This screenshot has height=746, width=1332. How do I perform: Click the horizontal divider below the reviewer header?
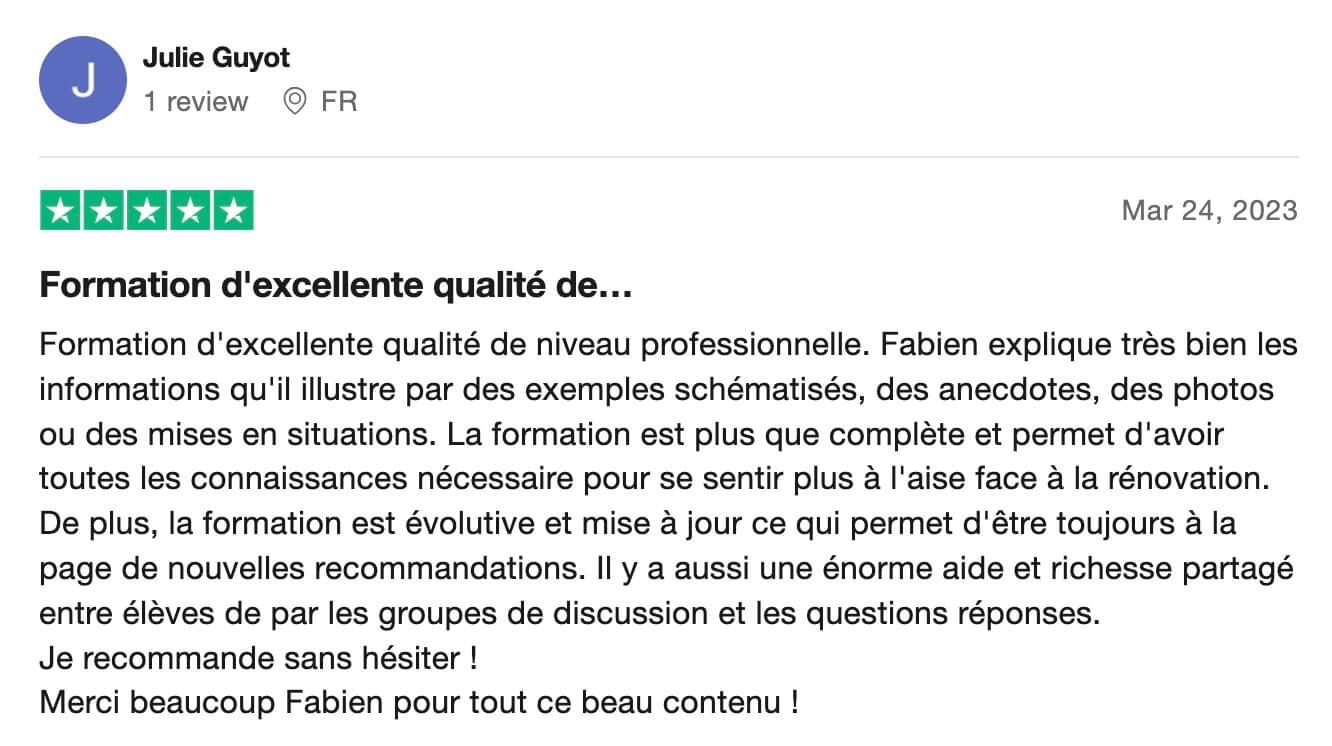click(x=668, y=157)
